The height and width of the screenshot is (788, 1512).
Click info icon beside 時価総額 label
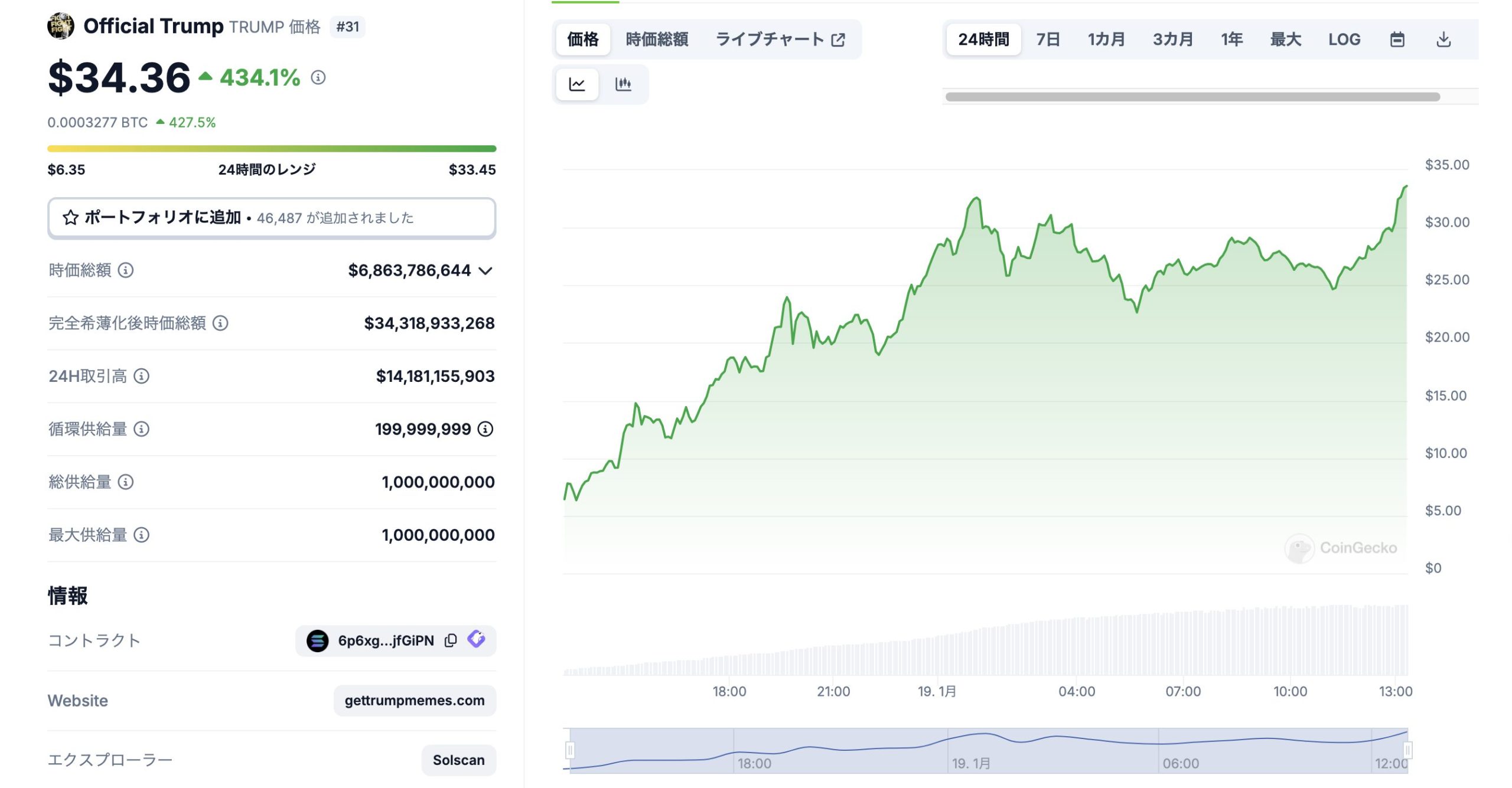[x=126, y=270]
